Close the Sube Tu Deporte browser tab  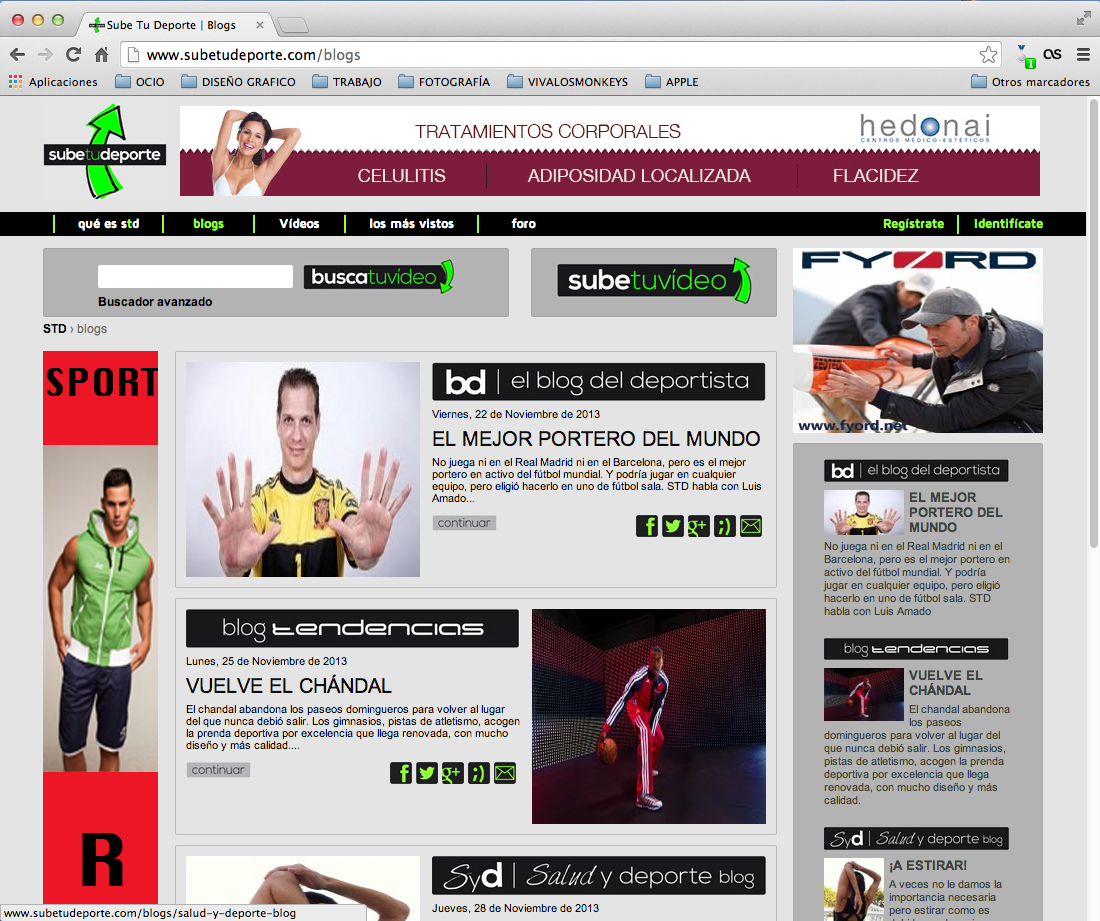[260, 25]
